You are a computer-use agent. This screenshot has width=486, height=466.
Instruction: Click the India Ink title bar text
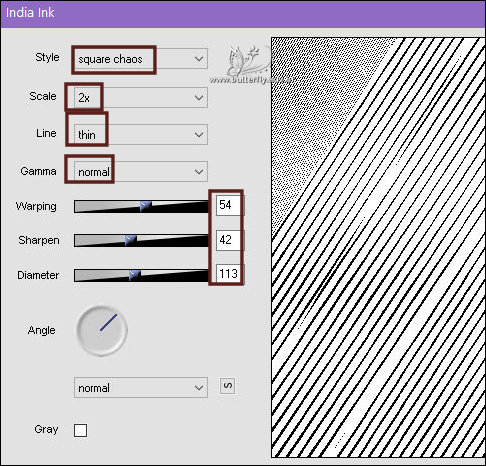(30, 13)
